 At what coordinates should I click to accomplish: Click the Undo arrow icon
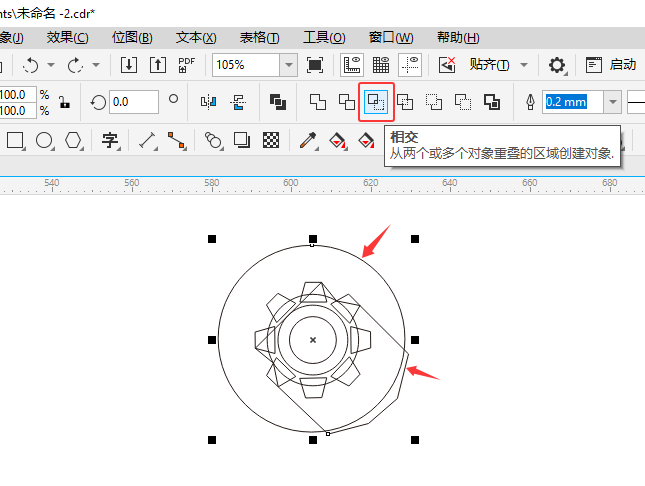31,65
